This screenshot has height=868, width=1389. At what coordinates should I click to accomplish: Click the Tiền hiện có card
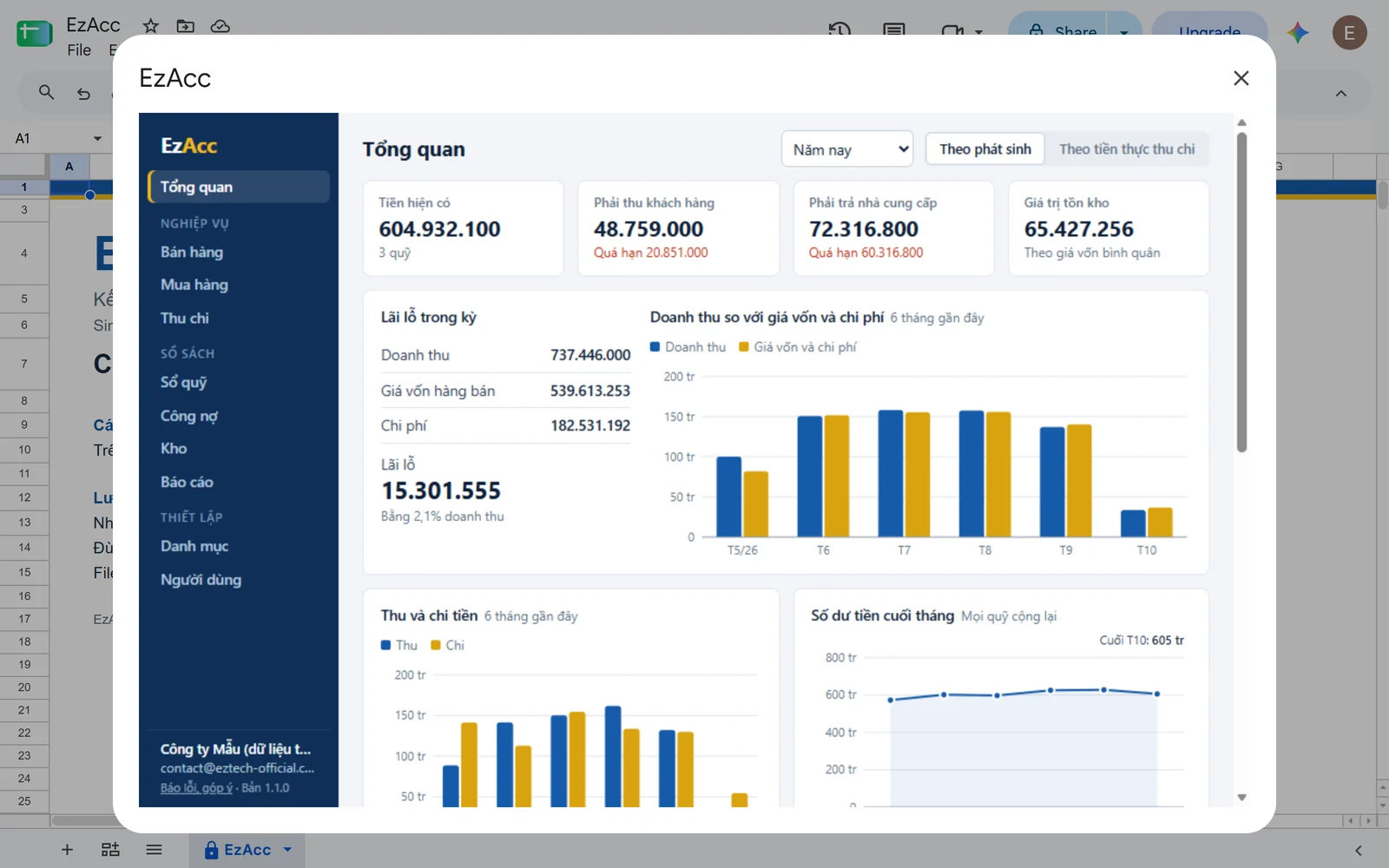[463, 228]
